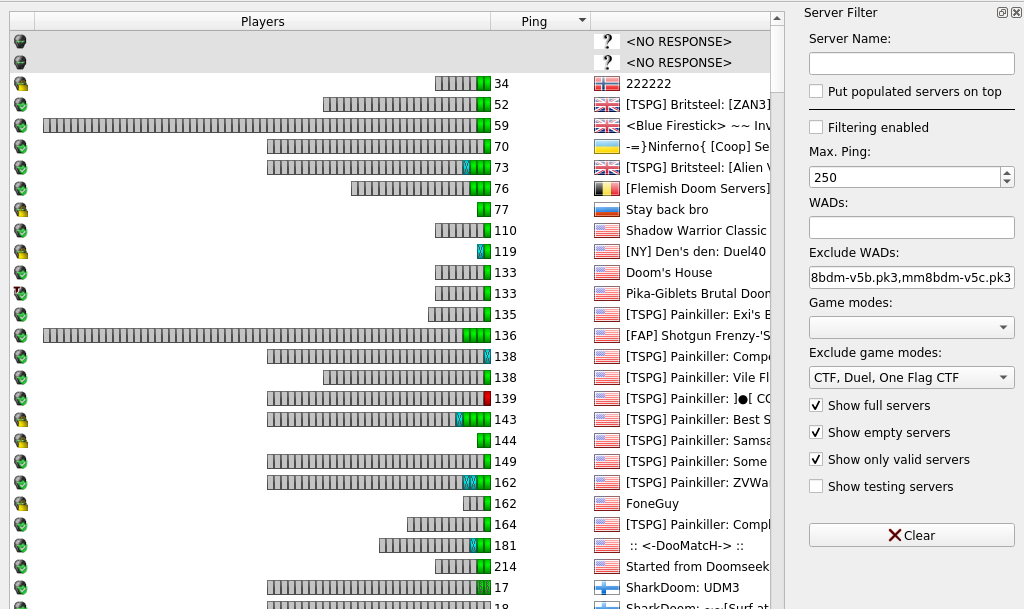Sort servers by the Ping column header
Viewport: 1024px width, 609px height.
coord(540,21)
